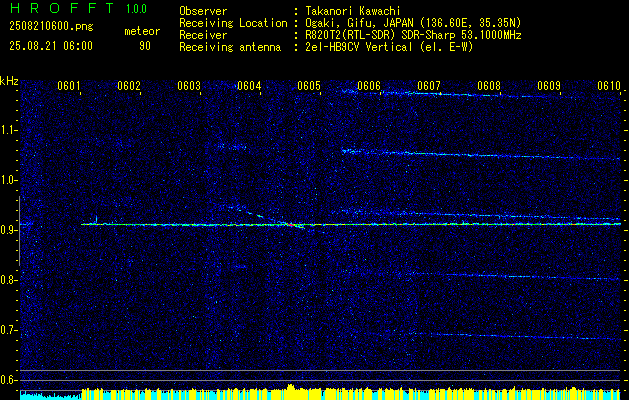Click the Receiving Location field label
This screenshot has height=400, width=629.
(x=233, y=23)
